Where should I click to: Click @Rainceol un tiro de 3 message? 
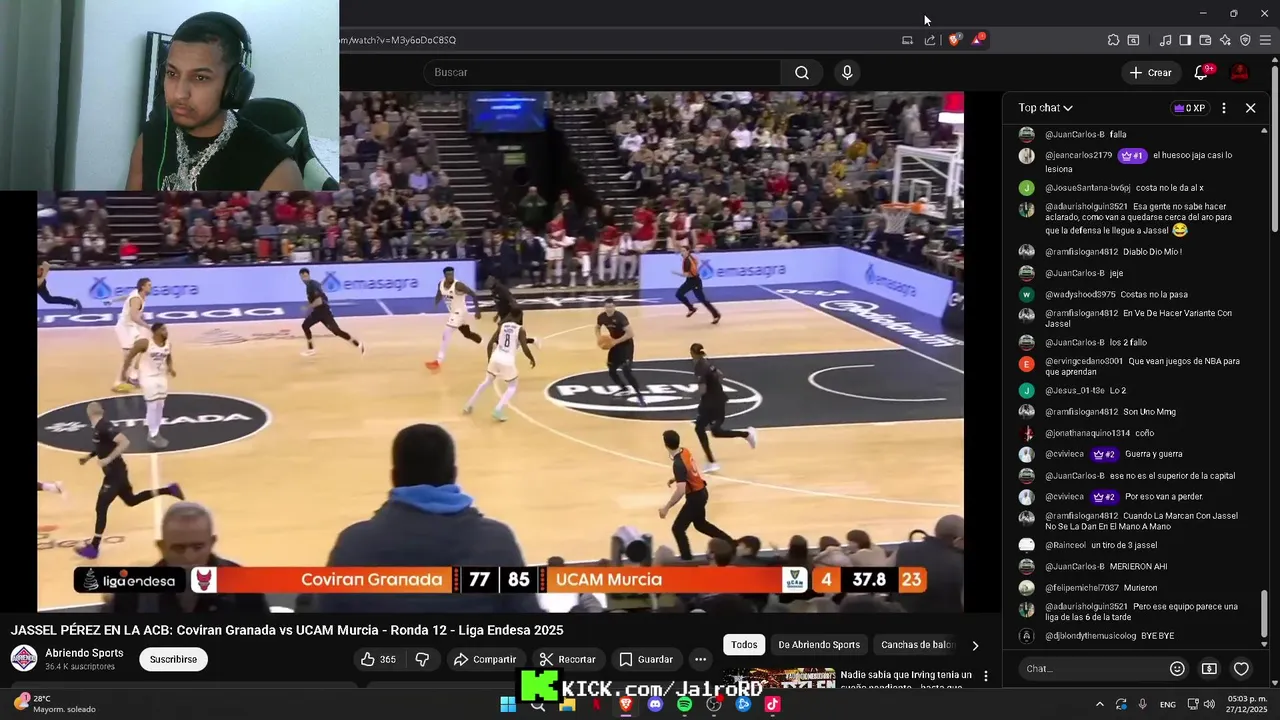point(1101,545)
